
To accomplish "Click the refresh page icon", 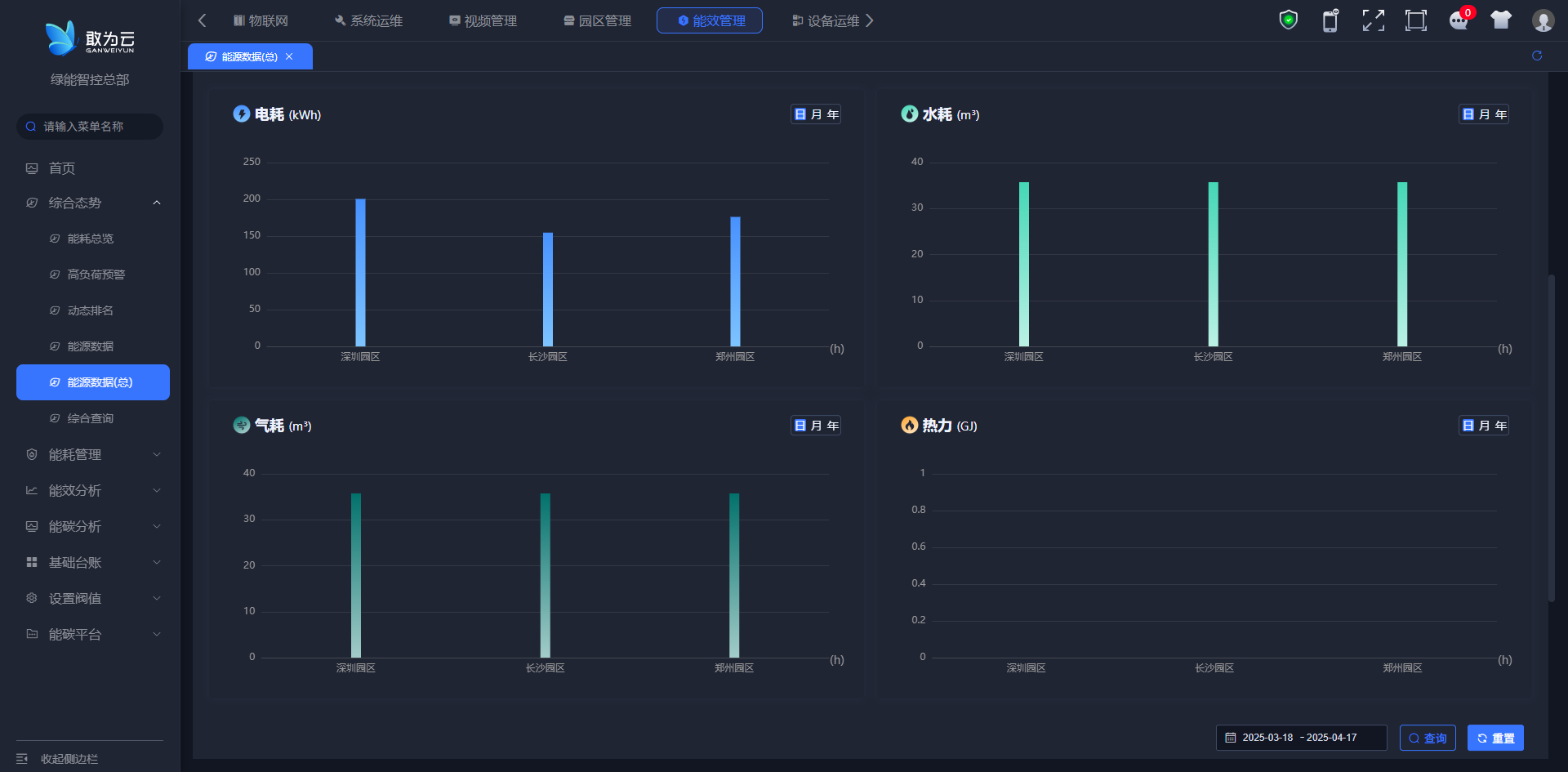I will [x=1537, y=56].
